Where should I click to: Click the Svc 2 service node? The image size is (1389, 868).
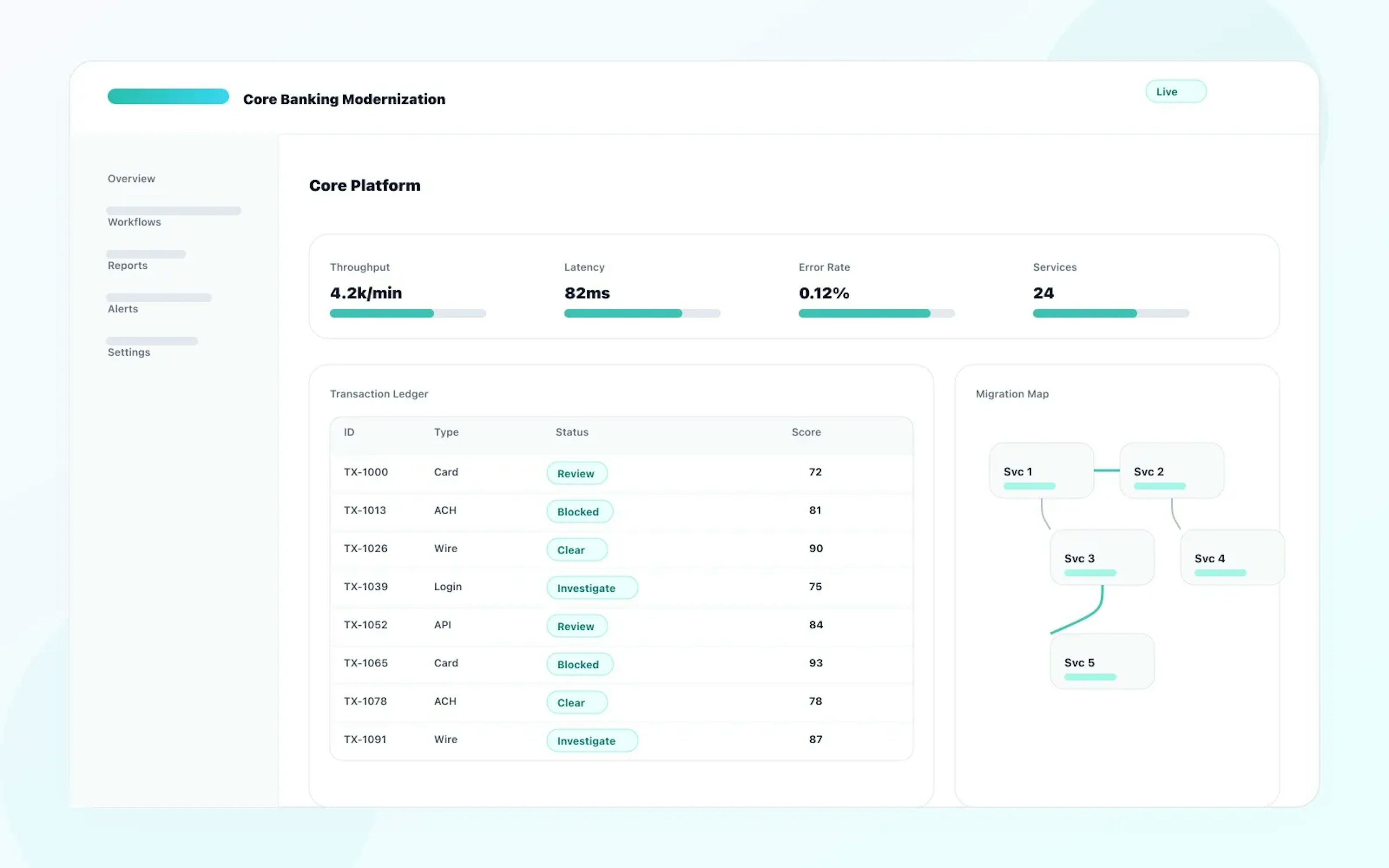[x=1171, y=471]
